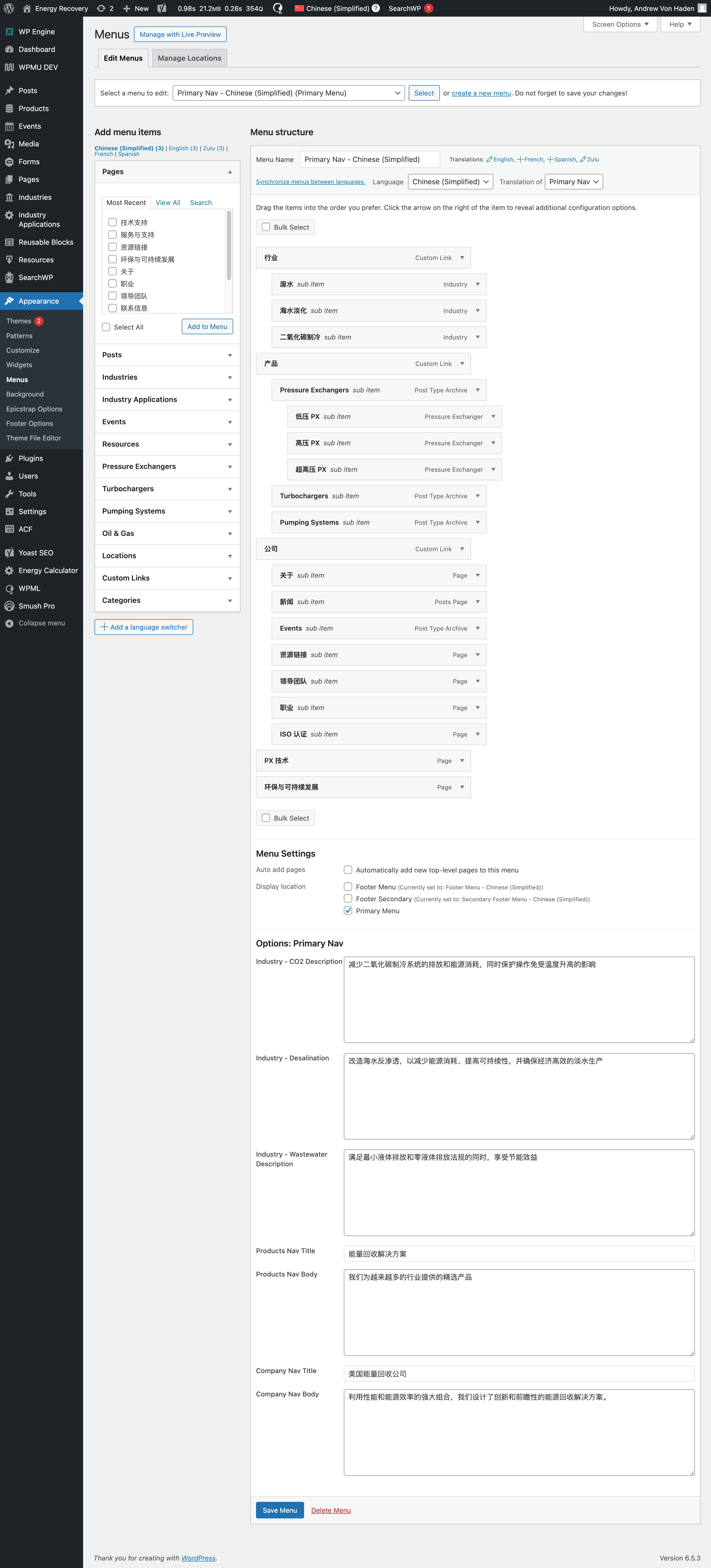The width and height of the screenshot is (711, 1568).
Task: Open the Yoast SEO icon in admin bar
Action: (x=162, y=9)
